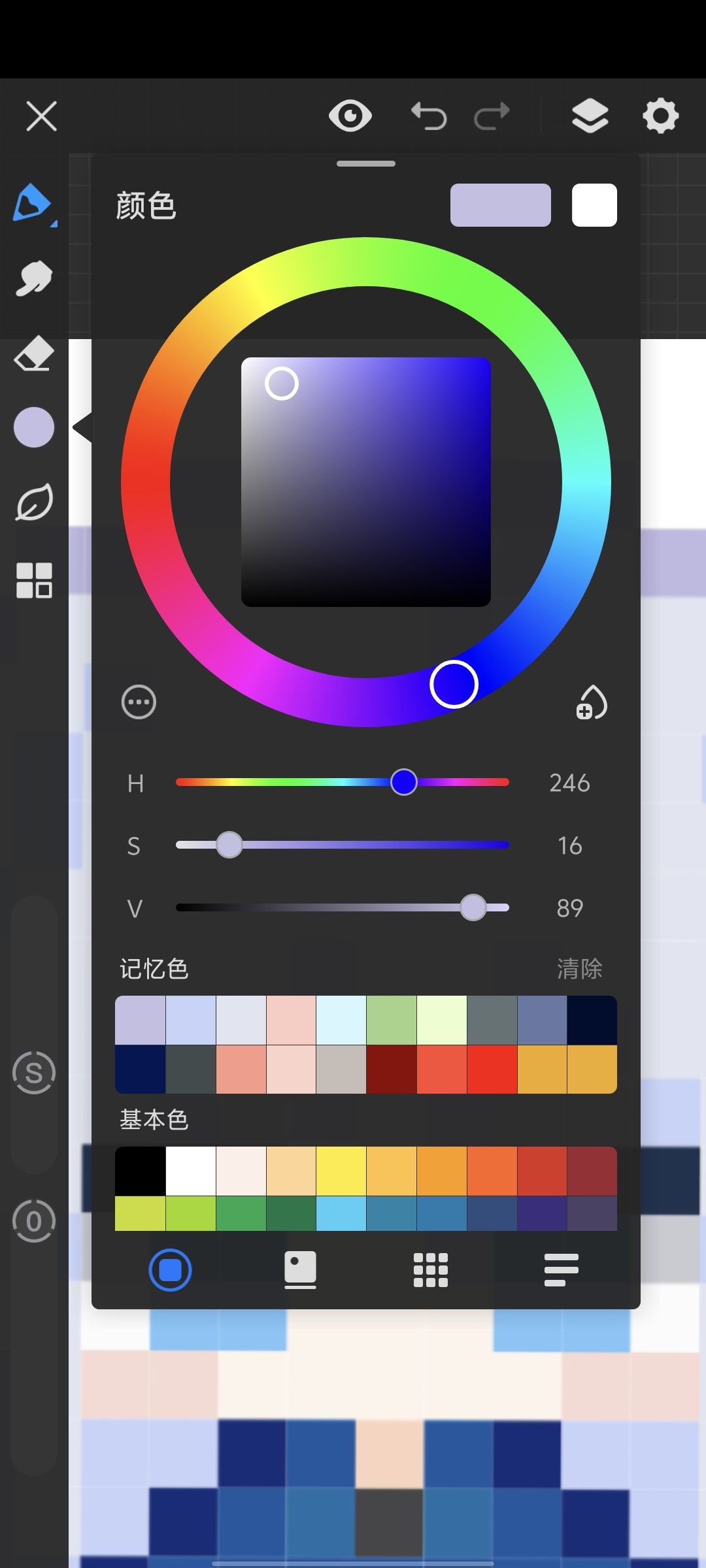Click the hue value 246
Screen dimensions: 706x1568
570,783
